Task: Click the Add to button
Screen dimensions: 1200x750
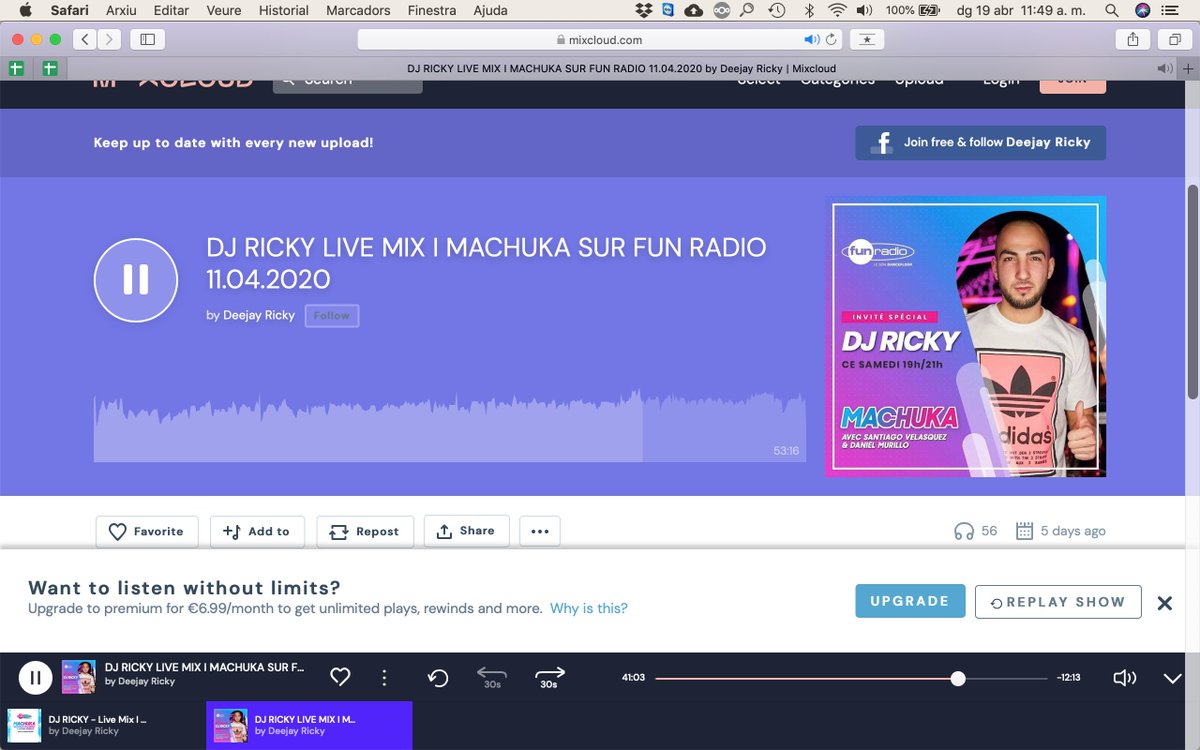Action: 256,531
